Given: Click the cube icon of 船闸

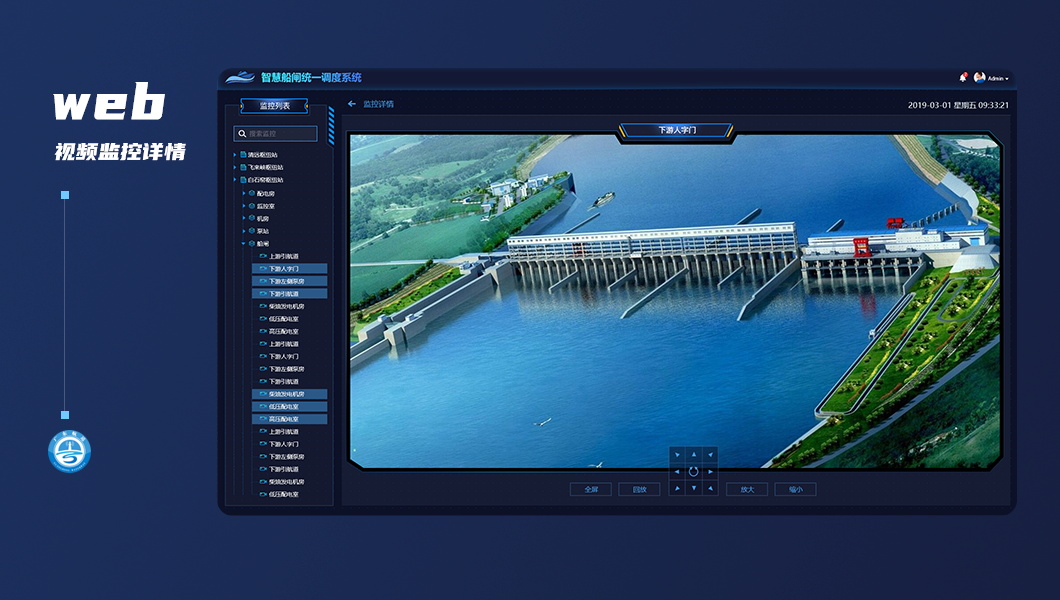Looking at the screenshot, I should pos(252,243).
